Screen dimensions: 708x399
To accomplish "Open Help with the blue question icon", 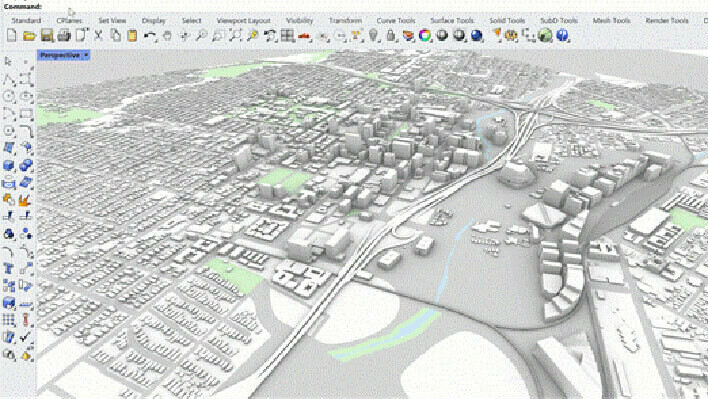I will click(562, 35).
